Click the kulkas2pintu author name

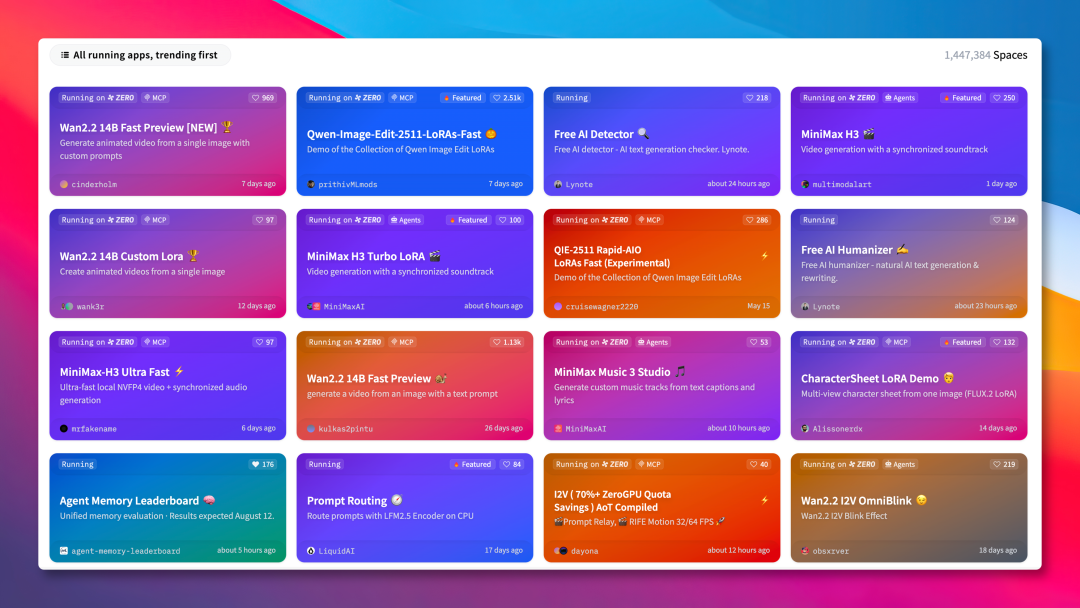tap(346, 429)
